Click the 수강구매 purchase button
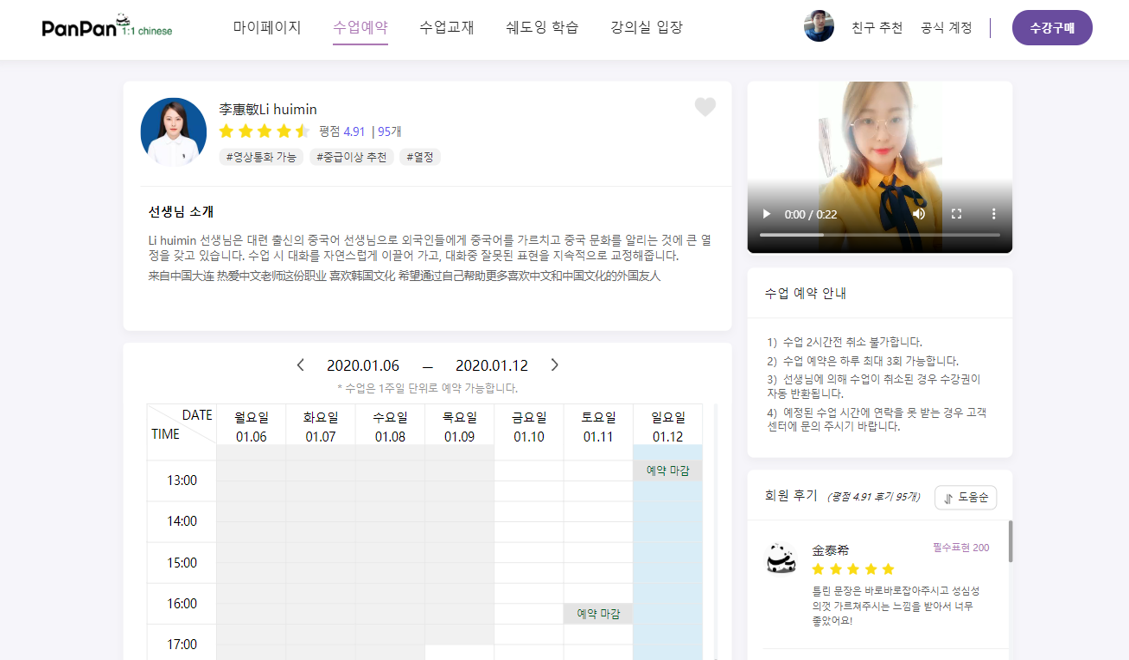The width and height of the screenshot is (1129, 660). (x=1052, y=28)
